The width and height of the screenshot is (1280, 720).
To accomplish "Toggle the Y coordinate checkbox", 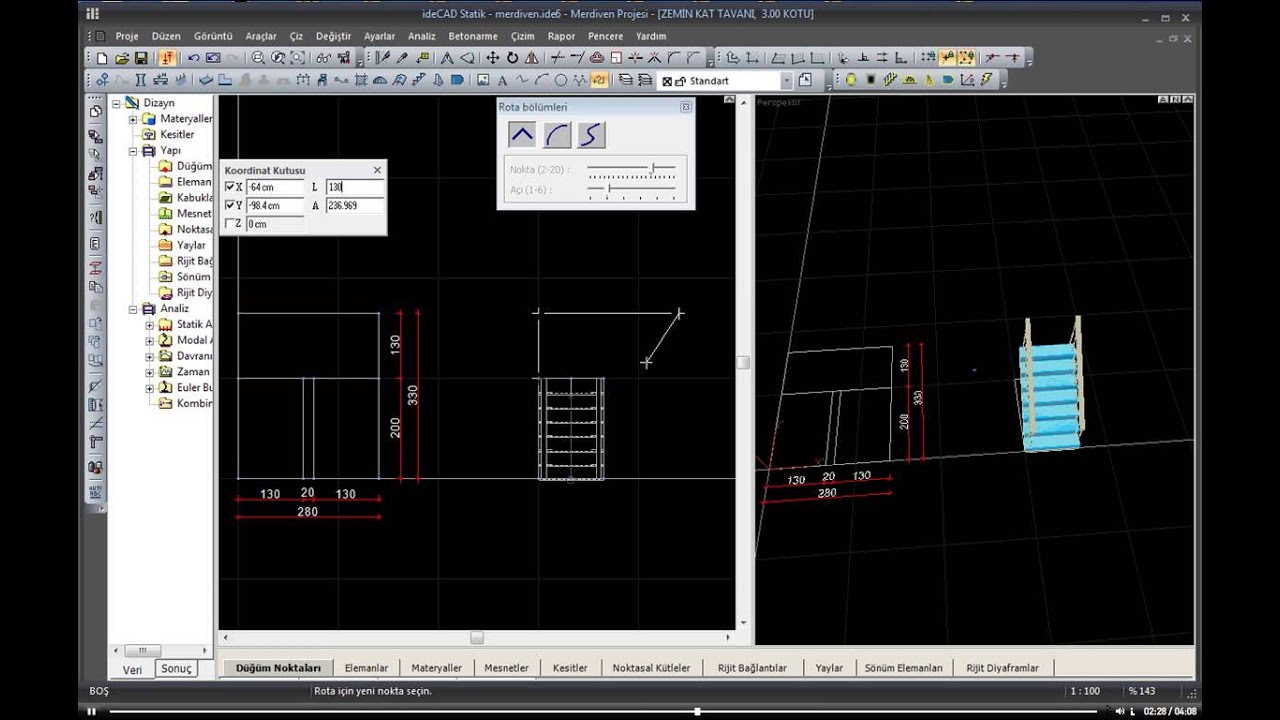I will 230,205.
